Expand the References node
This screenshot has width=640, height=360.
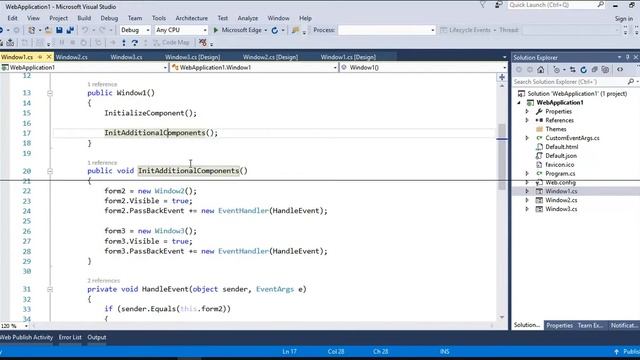[527, 120]
